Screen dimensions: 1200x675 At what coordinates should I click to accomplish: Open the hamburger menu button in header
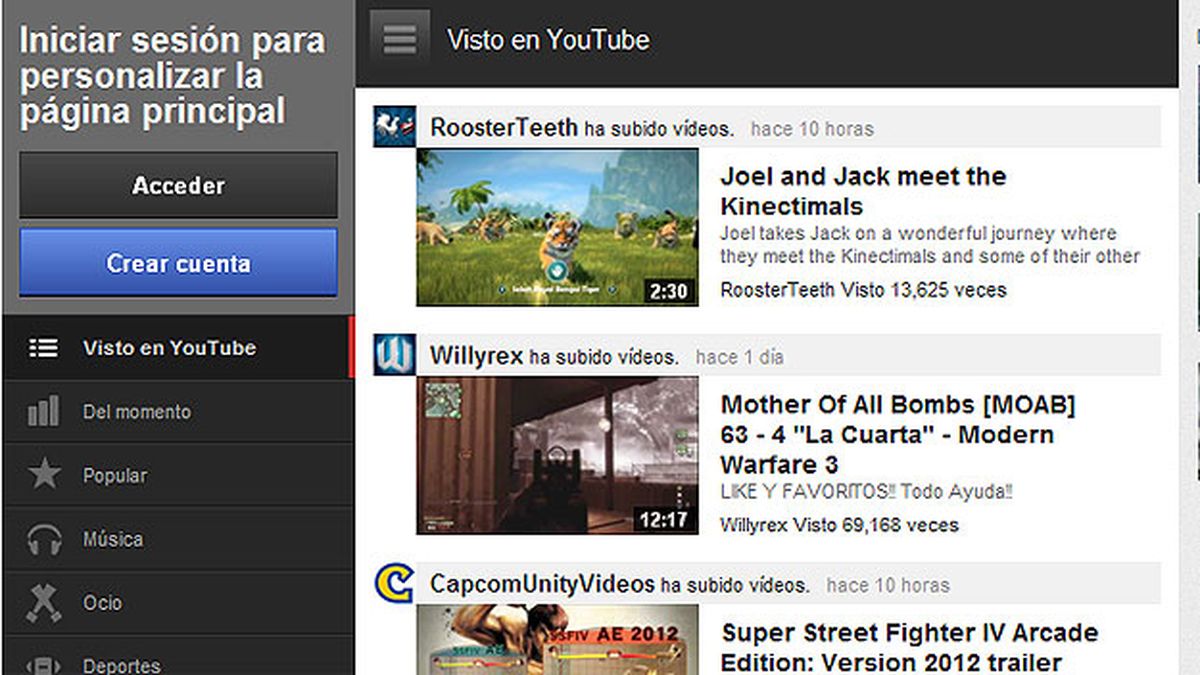[400, 39]
